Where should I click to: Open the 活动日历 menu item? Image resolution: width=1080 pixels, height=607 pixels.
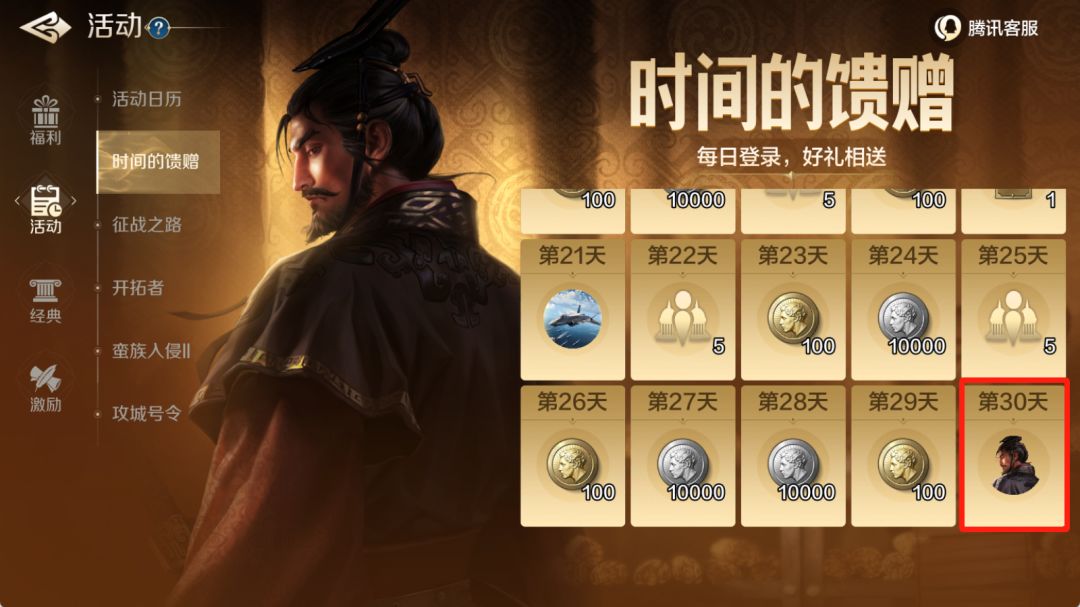[x=147, y=99]
